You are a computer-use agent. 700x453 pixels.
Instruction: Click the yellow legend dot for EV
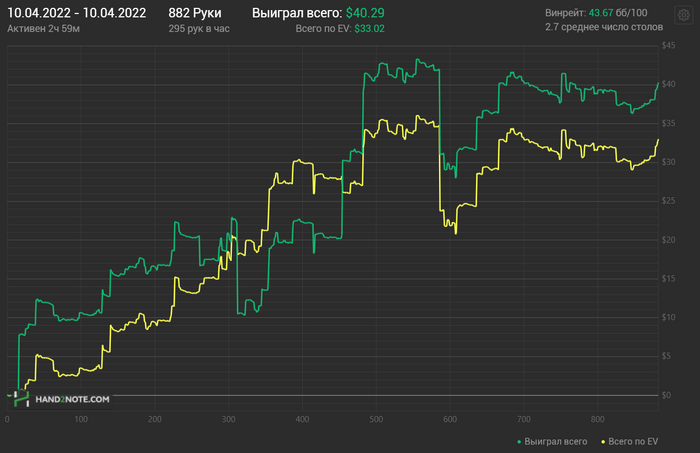click(x=603, y=442)
